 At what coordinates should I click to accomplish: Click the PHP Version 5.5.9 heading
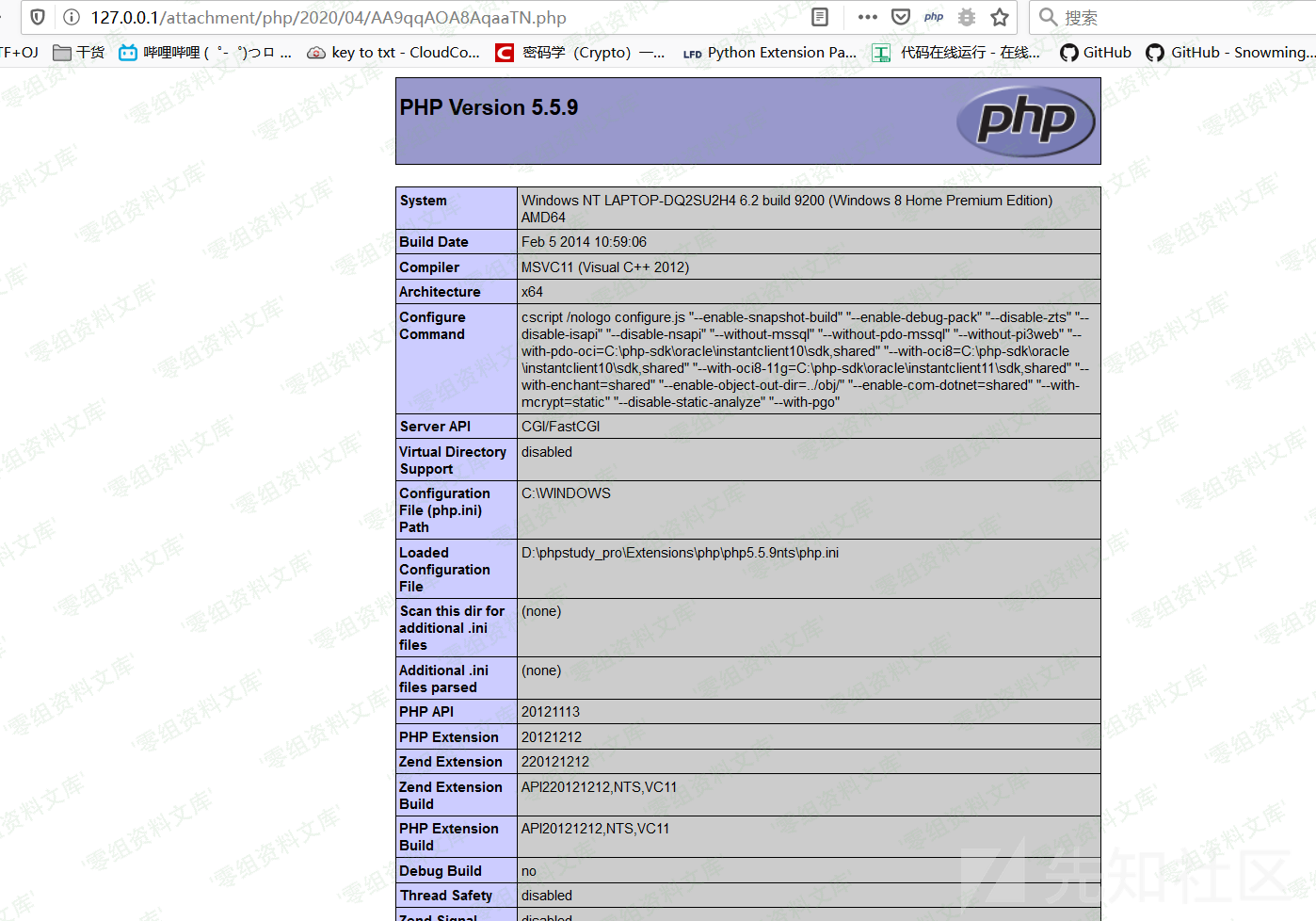coord(489,107)
